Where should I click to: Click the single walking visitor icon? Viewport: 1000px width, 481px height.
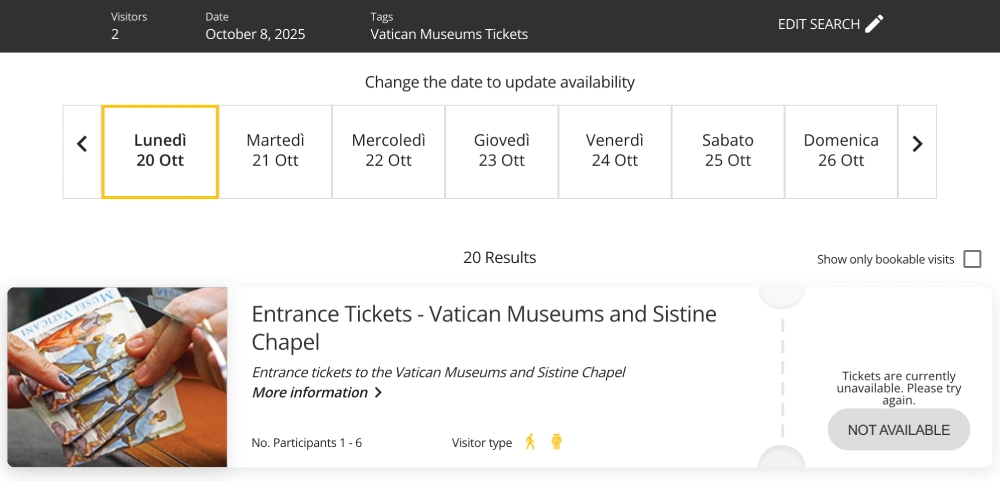[x=530, y=441]
